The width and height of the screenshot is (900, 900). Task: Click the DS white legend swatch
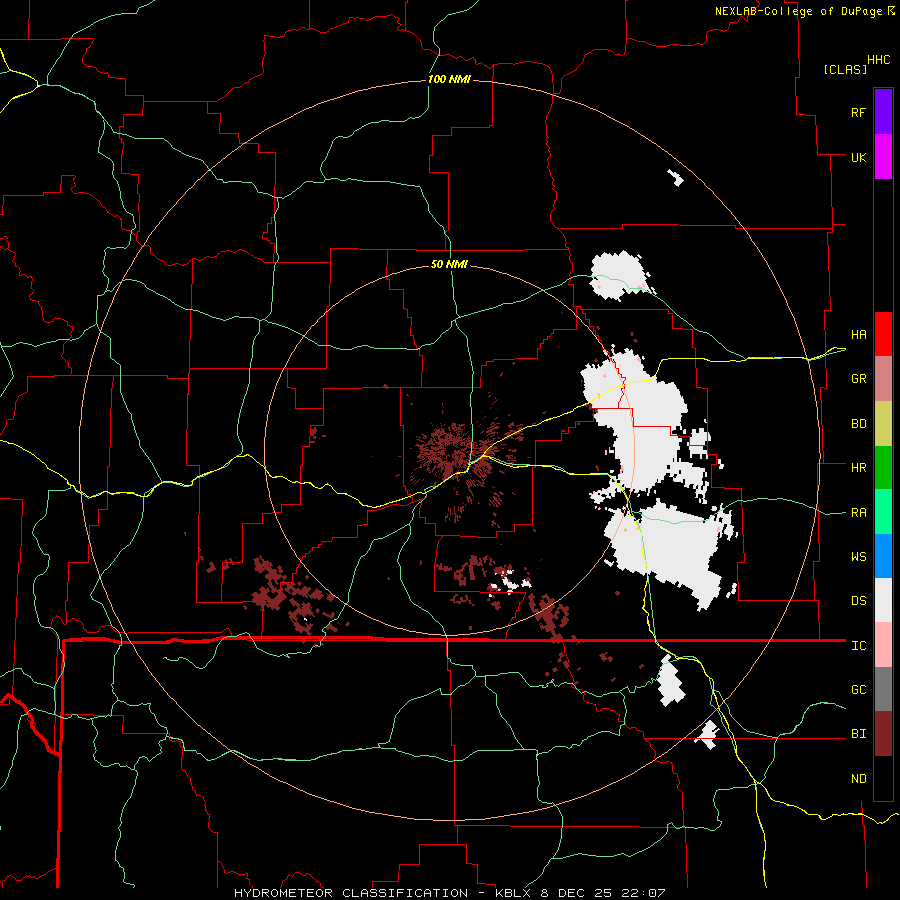coord(883,600)
